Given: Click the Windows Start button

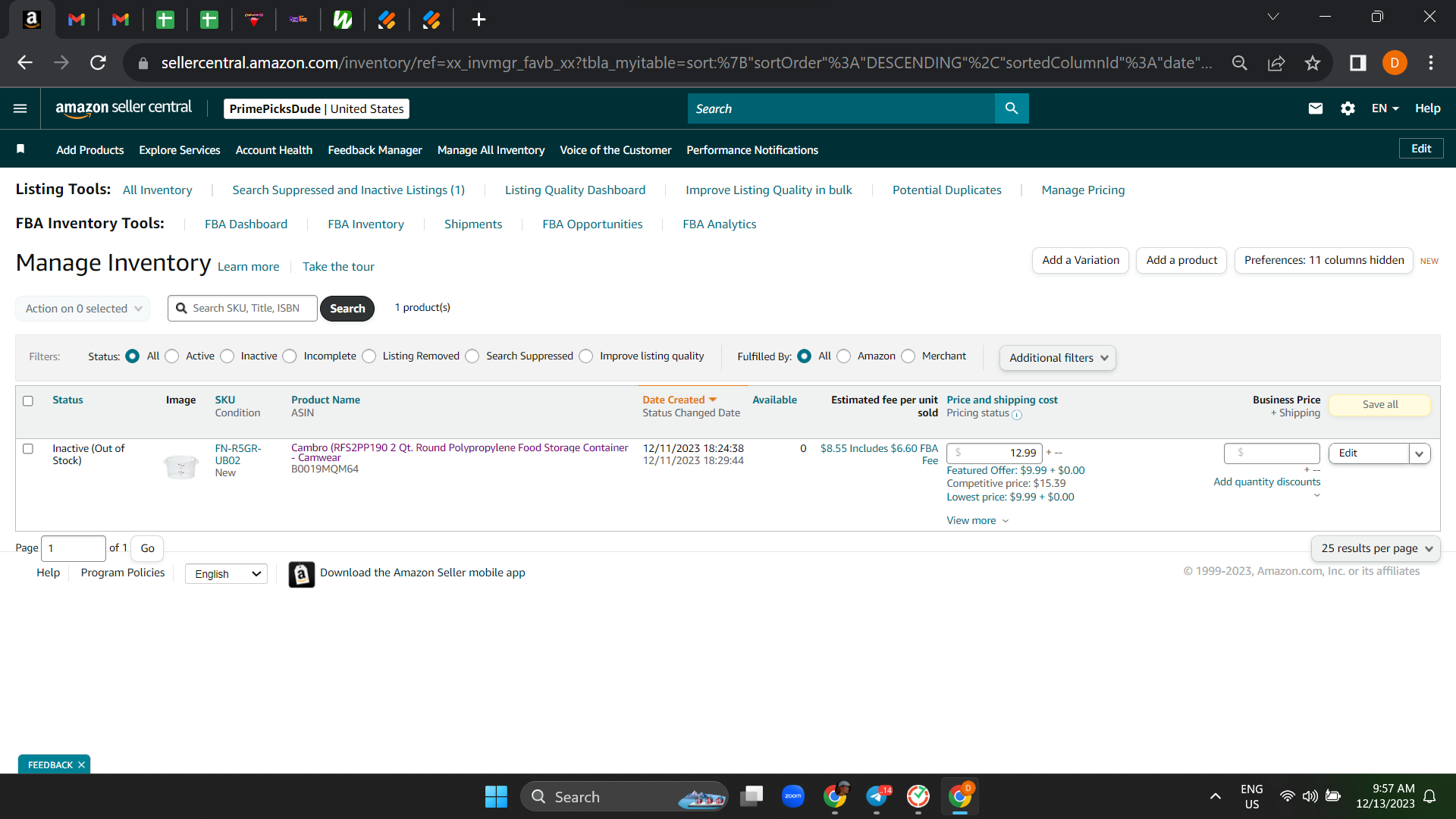Looking at the screenshot, I should [496, 797].
